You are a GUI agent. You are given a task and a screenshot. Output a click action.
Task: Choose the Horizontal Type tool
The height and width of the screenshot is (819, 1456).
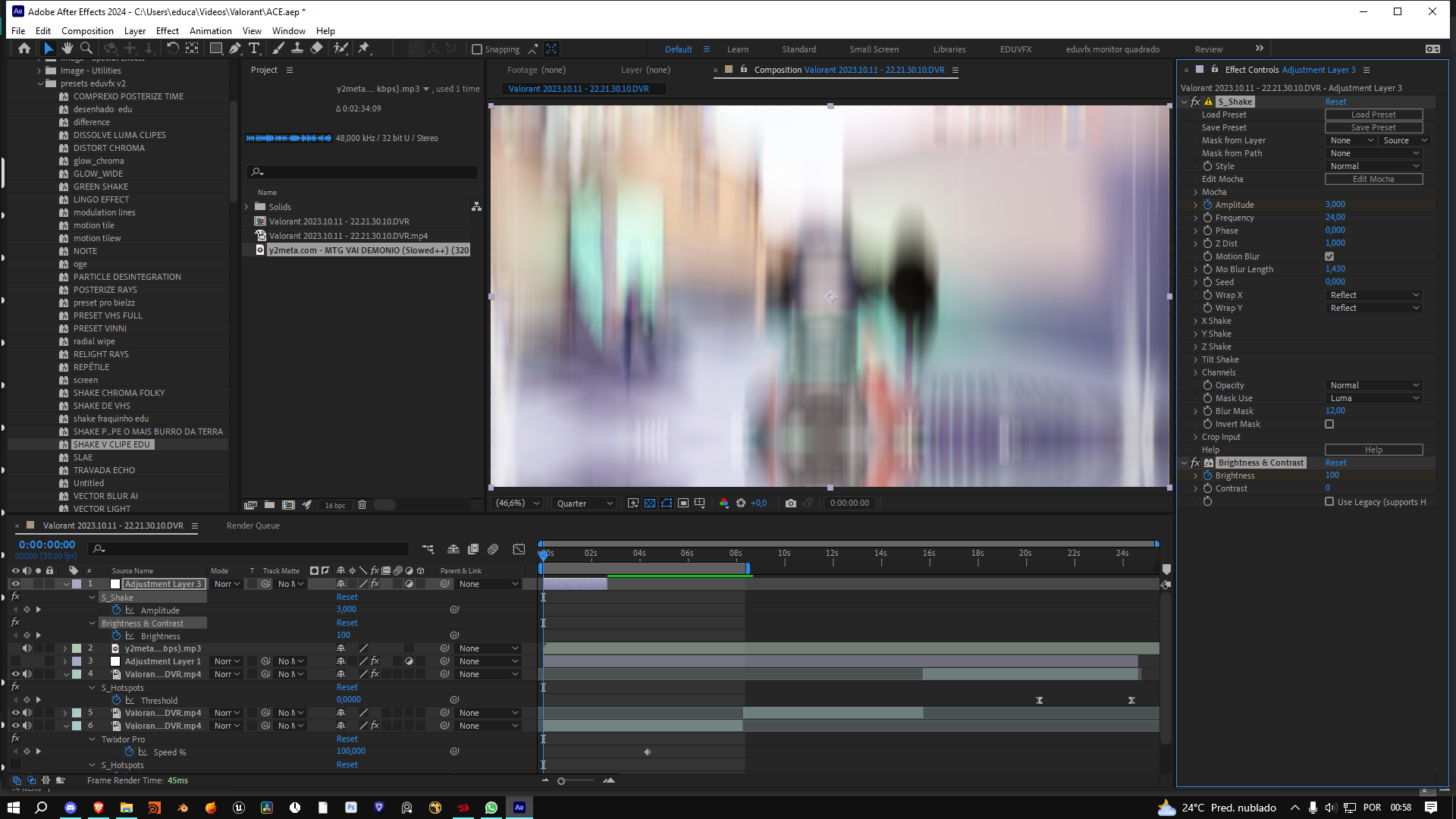[x=255, y=48]
